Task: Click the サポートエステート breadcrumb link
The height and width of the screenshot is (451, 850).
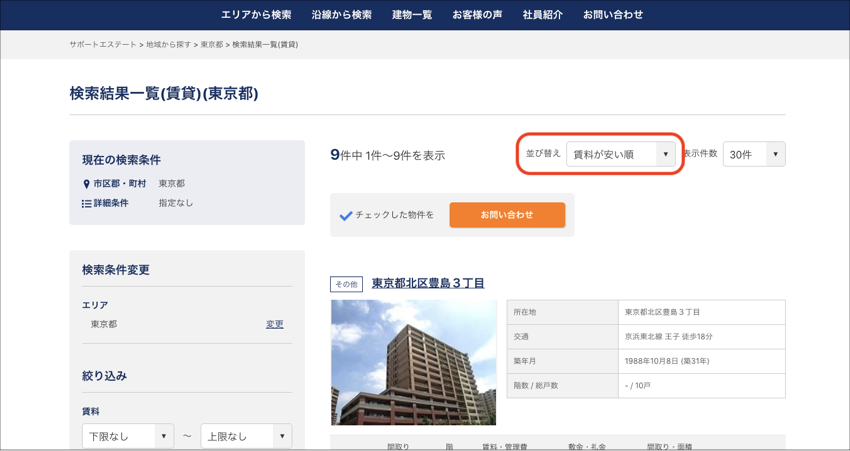Action: point(103,45)
